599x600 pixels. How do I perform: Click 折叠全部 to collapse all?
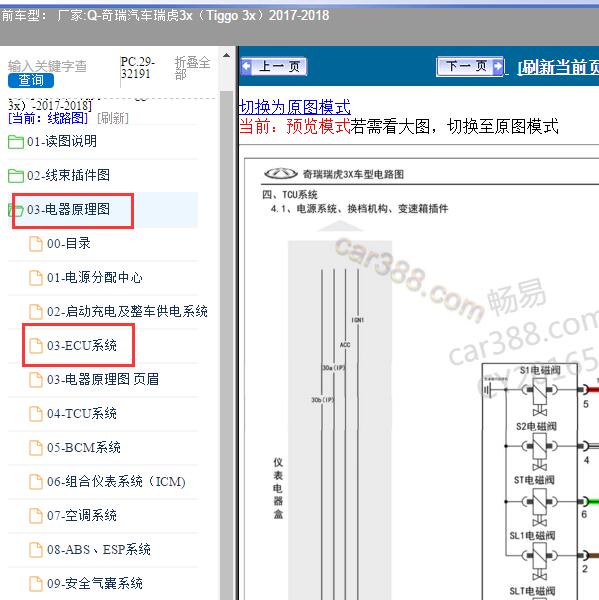[192, 68]
